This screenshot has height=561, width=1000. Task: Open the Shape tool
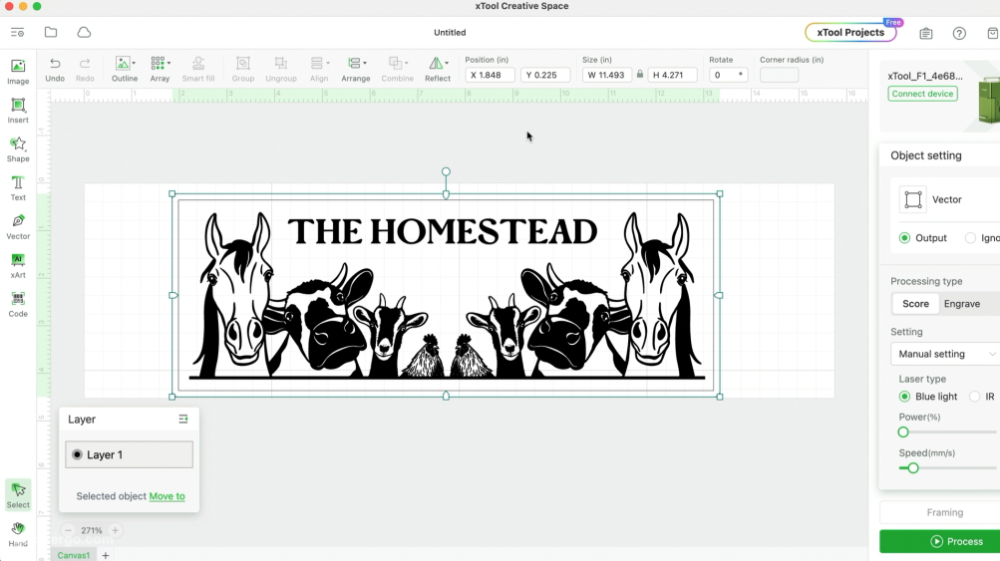(18, 148)
